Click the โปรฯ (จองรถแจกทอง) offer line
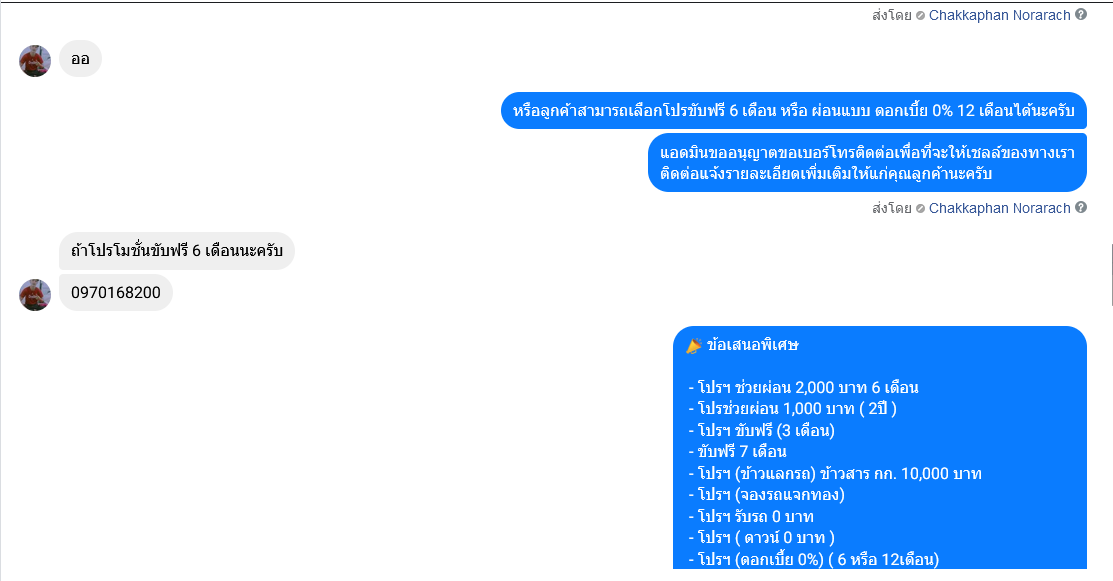Screen dimensions: 1113x581 click(767, 494)
